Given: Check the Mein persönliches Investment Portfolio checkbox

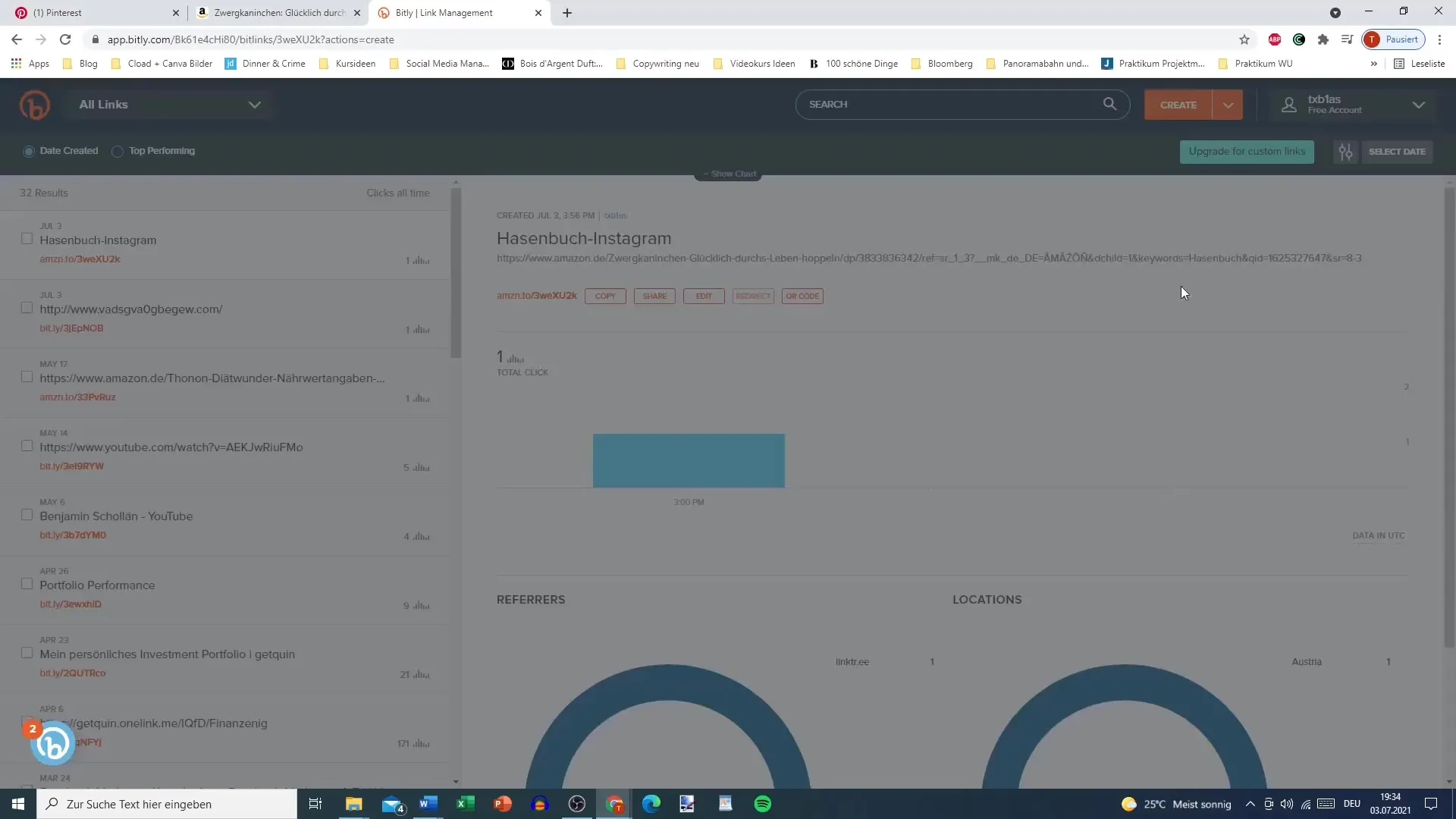Looking at the screenshot, I should pos(27,653).
